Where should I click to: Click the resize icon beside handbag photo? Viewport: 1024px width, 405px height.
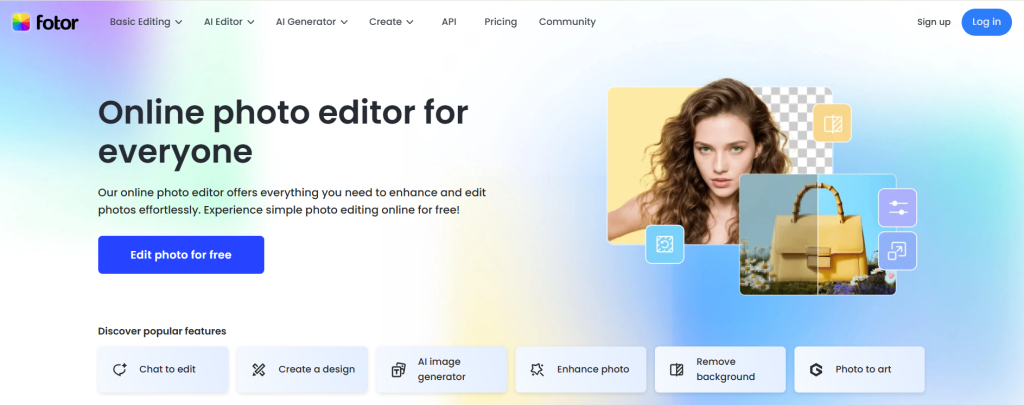(897, 251)
